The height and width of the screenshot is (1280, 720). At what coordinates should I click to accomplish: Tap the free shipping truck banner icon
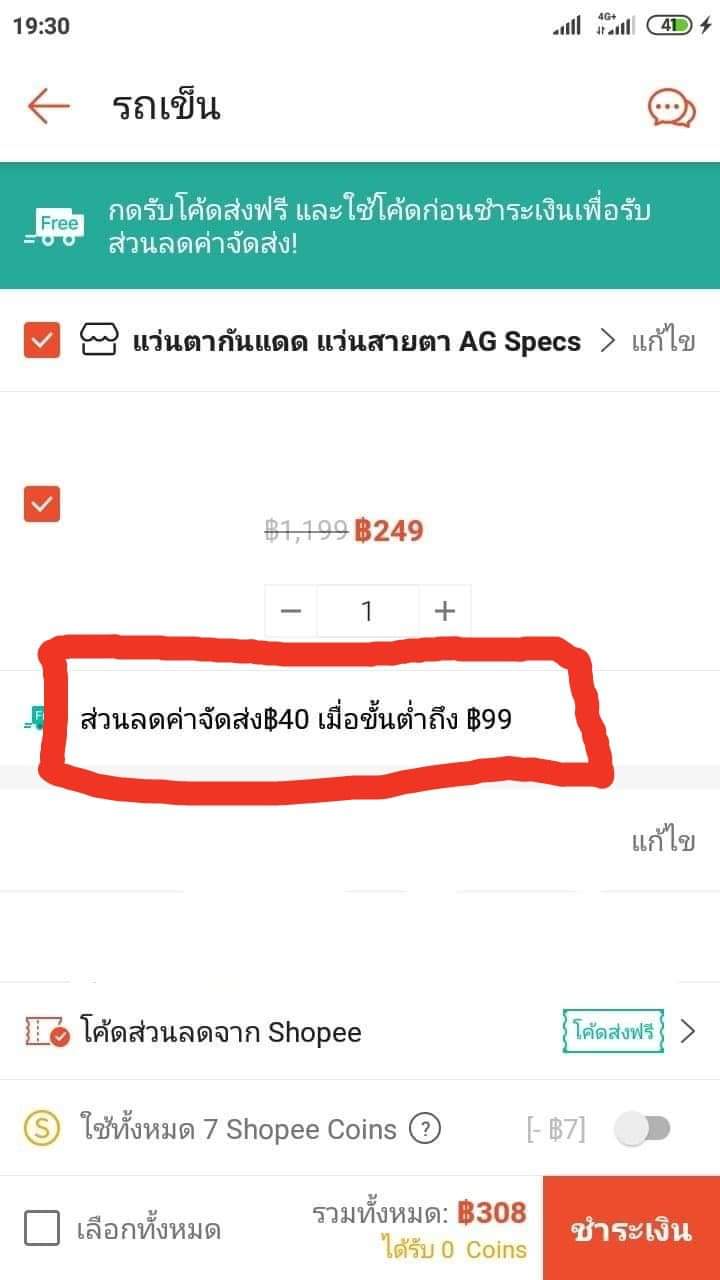coord(55,226)
